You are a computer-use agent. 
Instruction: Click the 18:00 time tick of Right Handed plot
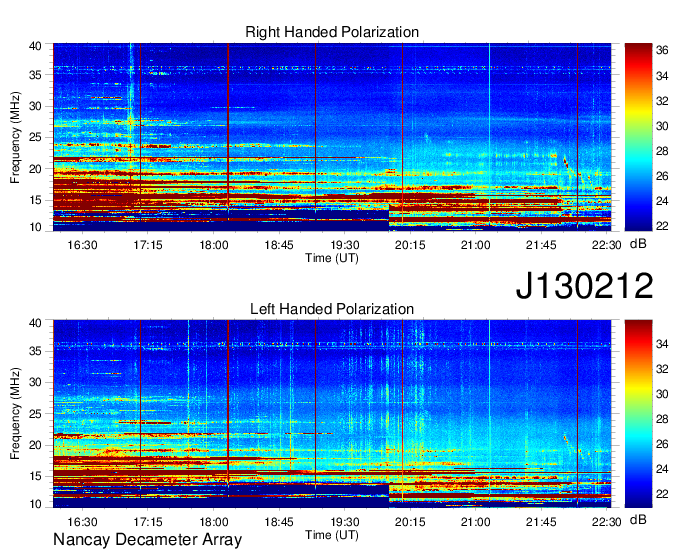213,245
